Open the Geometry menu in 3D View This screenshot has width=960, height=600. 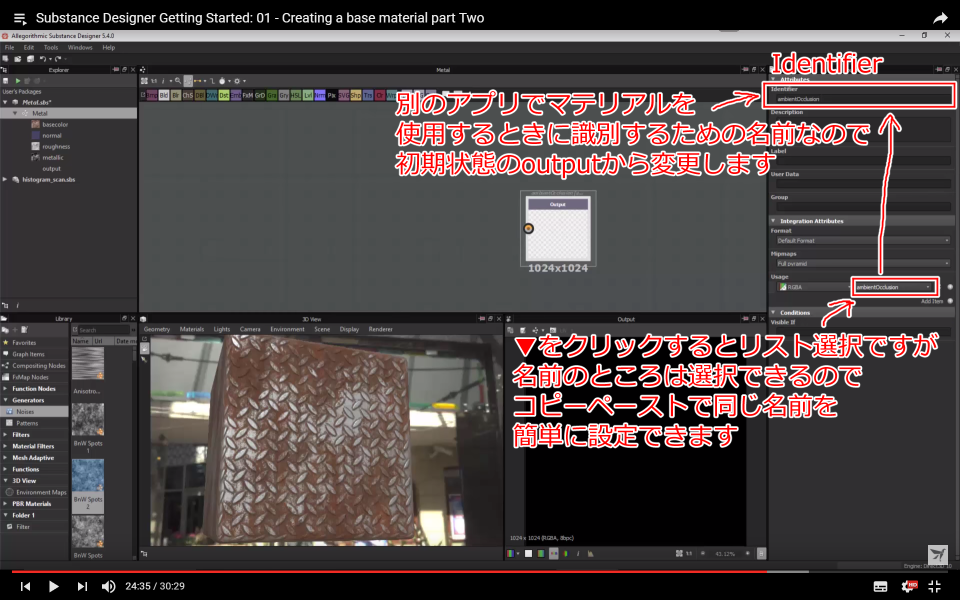click(157, 329)
